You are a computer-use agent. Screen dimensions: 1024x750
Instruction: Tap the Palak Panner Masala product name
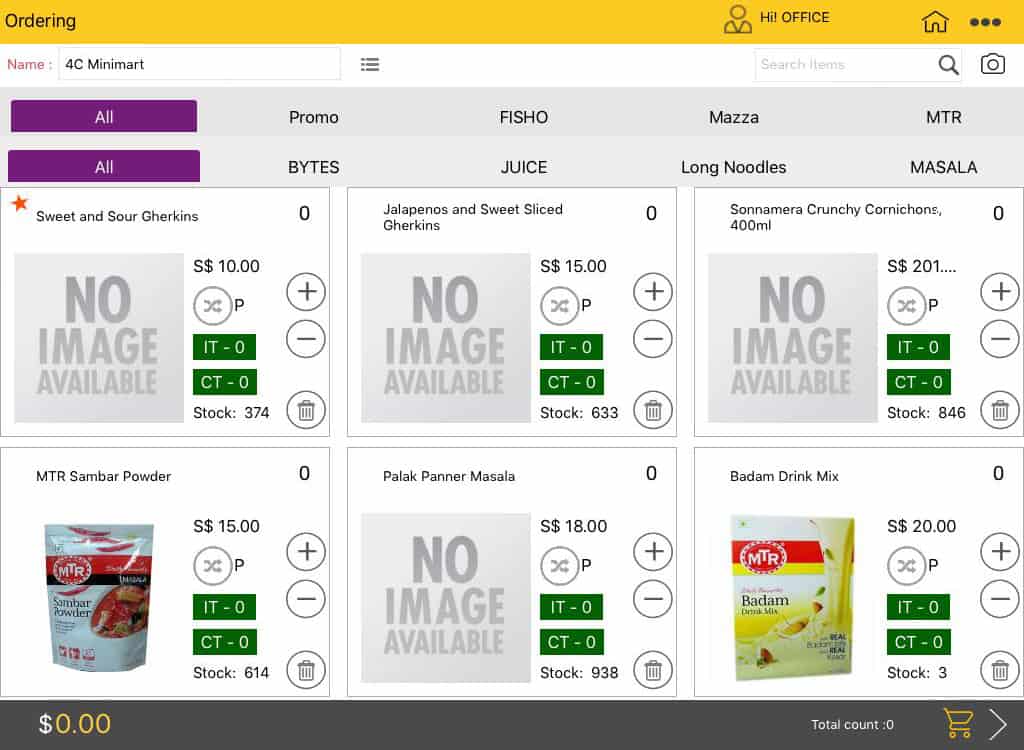(449, 476)
